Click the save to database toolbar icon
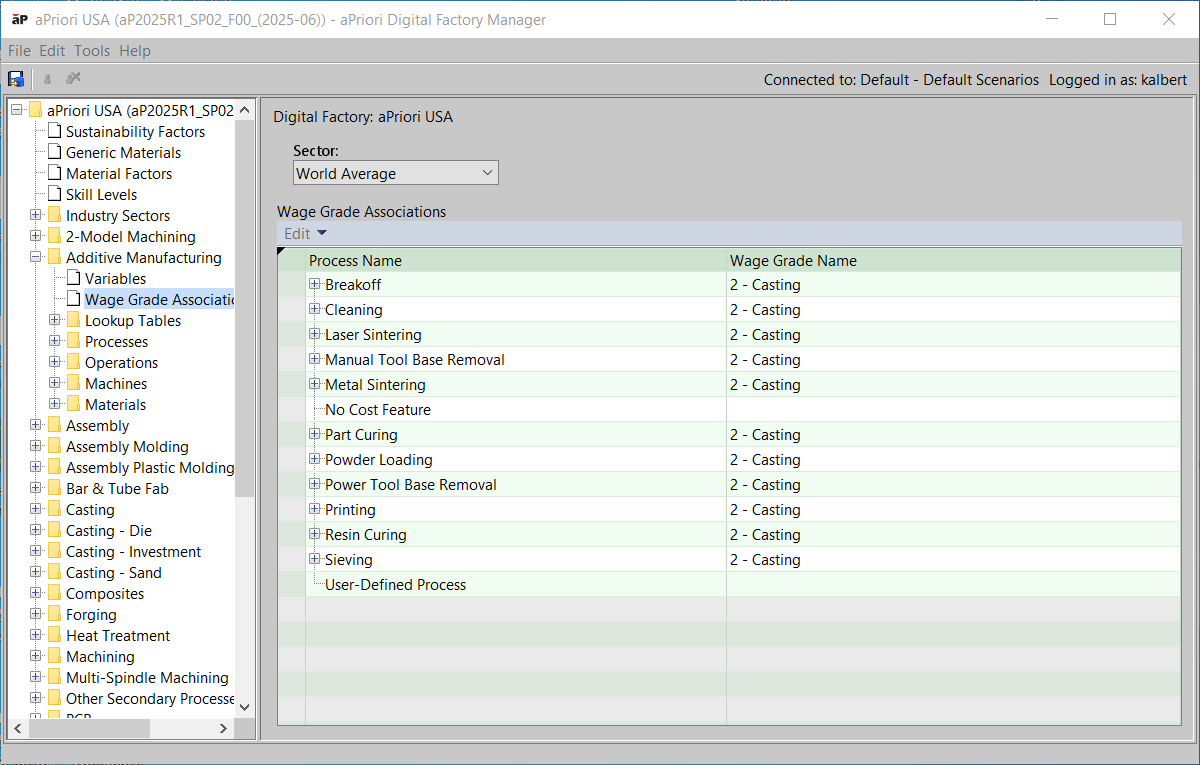The height and width of the screenshot is (765, 1200). pyautogui.click(x=16, y=79)
